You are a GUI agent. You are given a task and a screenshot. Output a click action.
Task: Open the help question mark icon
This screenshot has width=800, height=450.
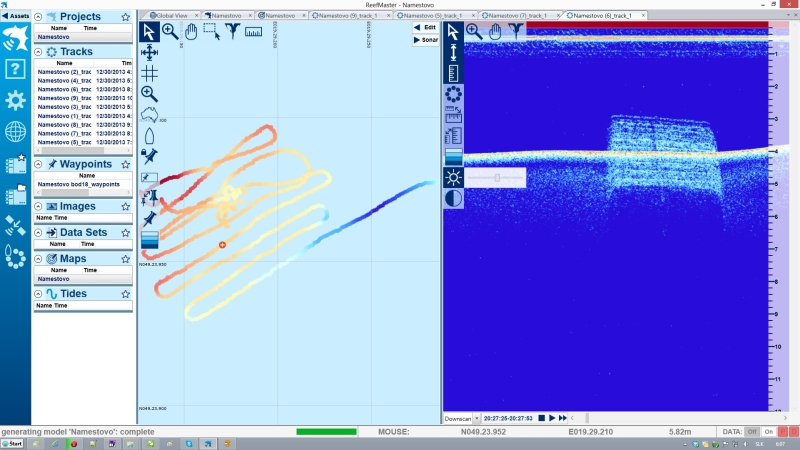[15, 69]
